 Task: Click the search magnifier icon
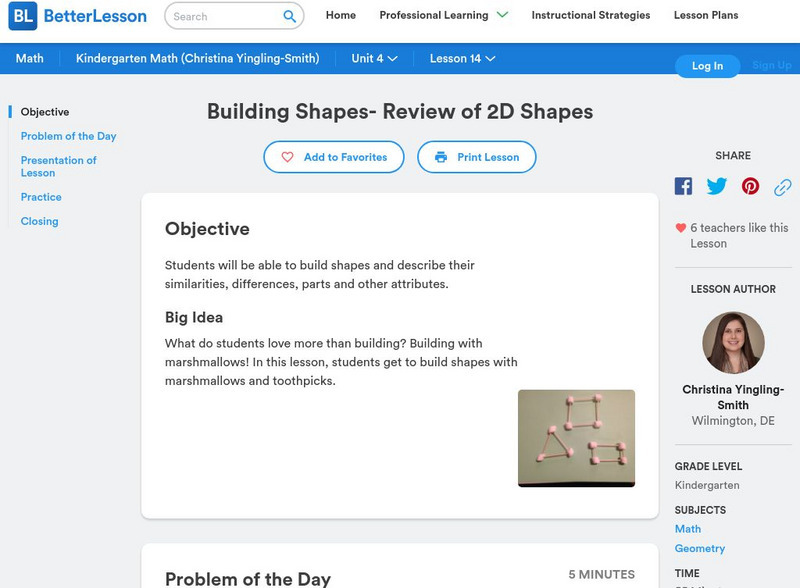[290, 16]
